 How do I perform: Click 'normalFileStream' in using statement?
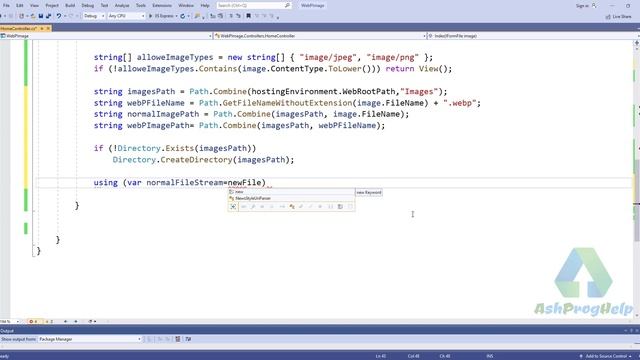click(x=184, y=182)
